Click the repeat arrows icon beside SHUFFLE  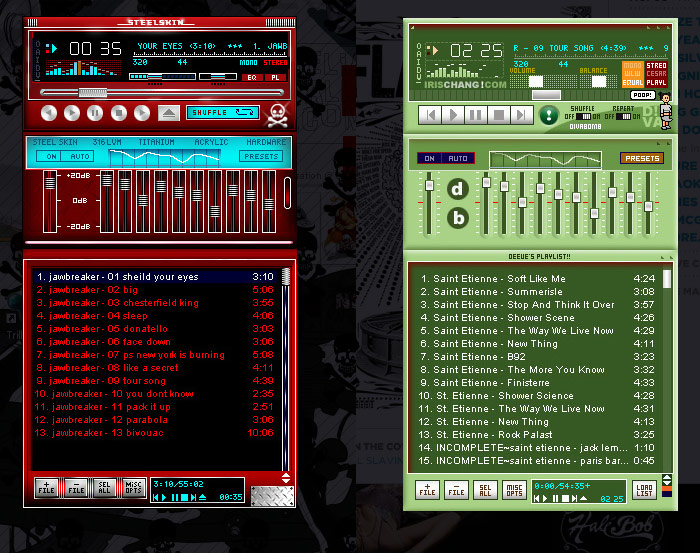pyautogui.click(x=245, y=112)
